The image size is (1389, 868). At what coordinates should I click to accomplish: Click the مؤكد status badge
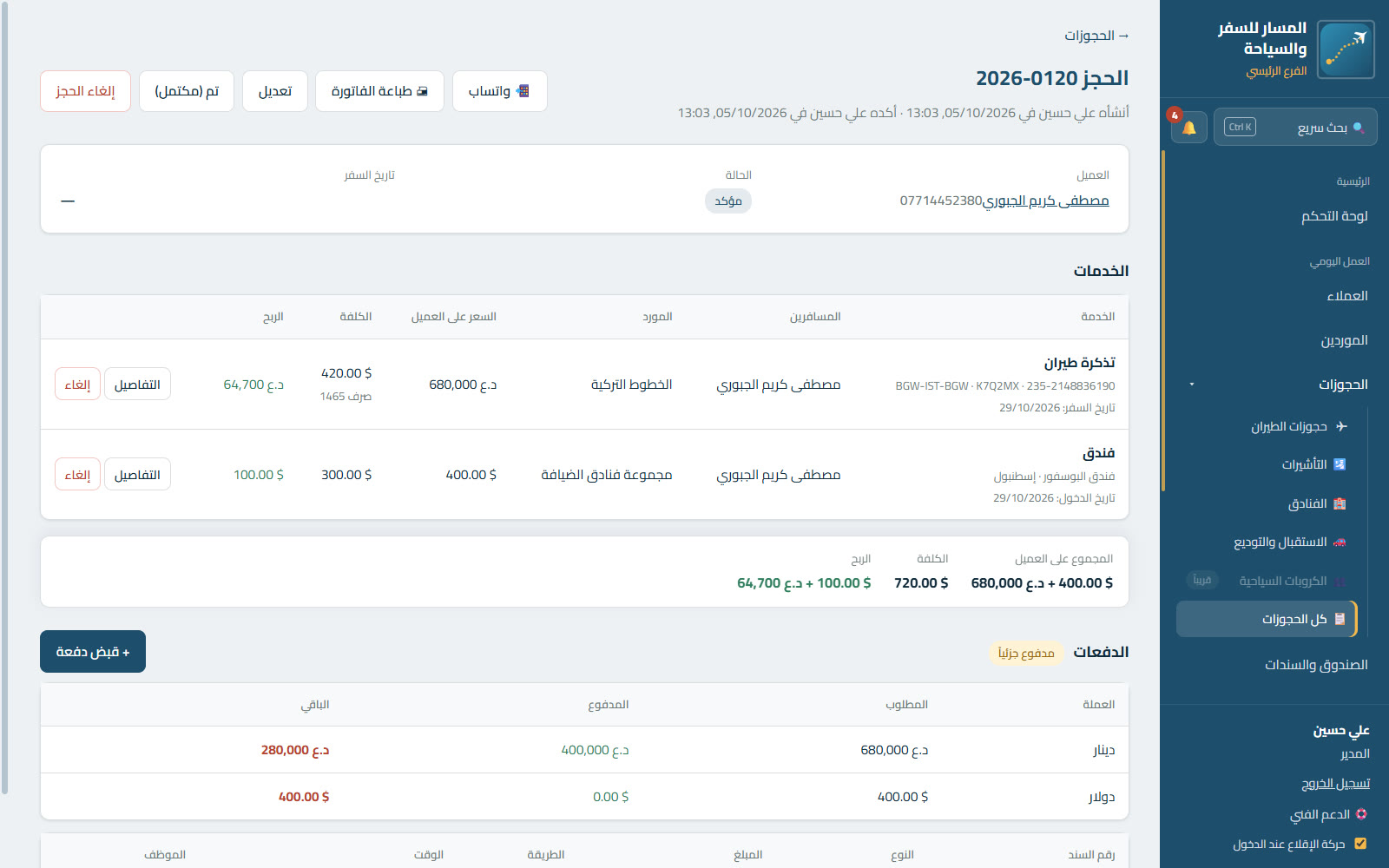click(728, 201)
